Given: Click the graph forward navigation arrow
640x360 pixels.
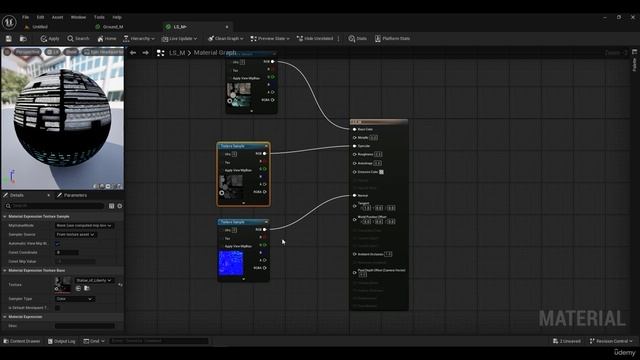Looking at the screenshot, I should (x=145, y=53).
